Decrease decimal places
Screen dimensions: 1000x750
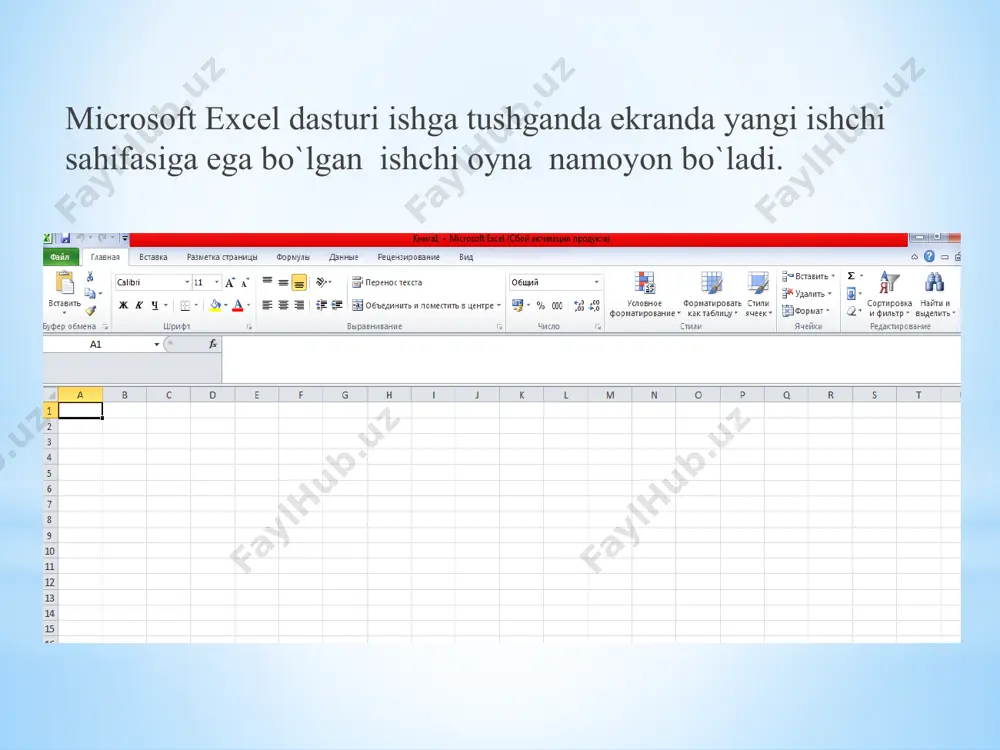(594, 305)
